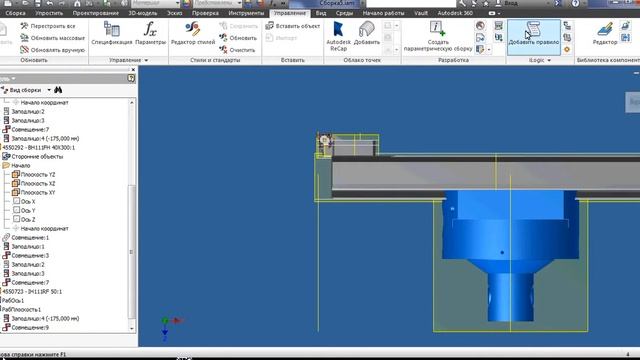The width and height of the screenshot is (640, 360).
Task: Switch to the 3D-модель tab
Action: (x=143, y=13)
